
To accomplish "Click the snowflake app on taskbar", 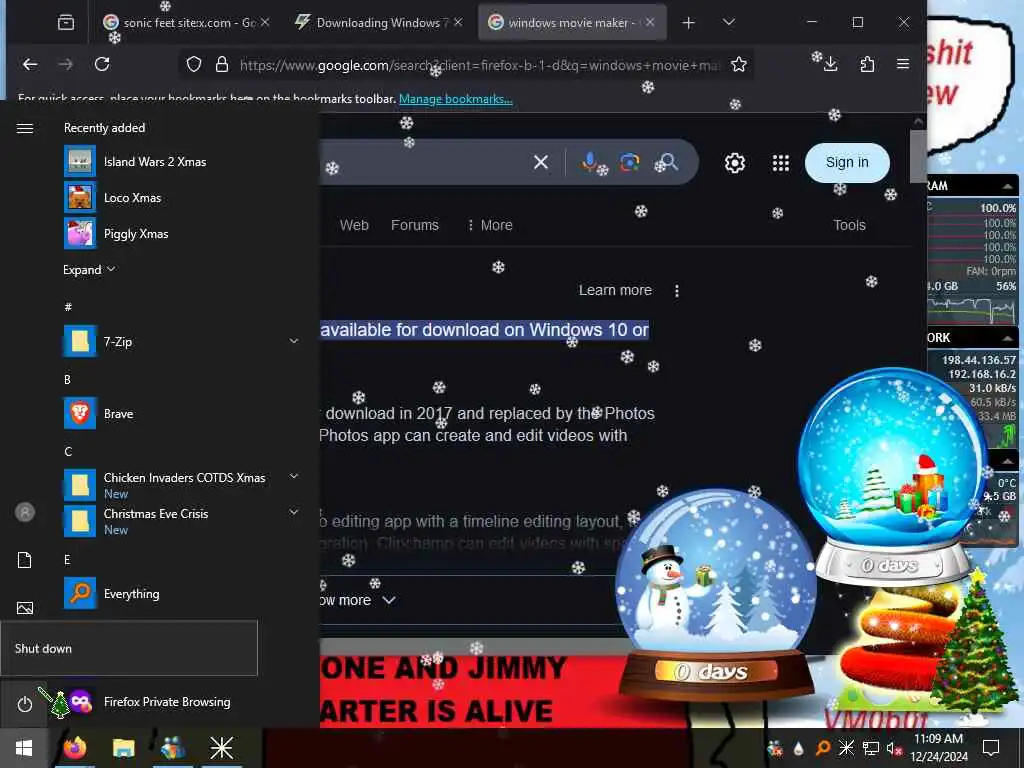I will (x=221, y=748).
